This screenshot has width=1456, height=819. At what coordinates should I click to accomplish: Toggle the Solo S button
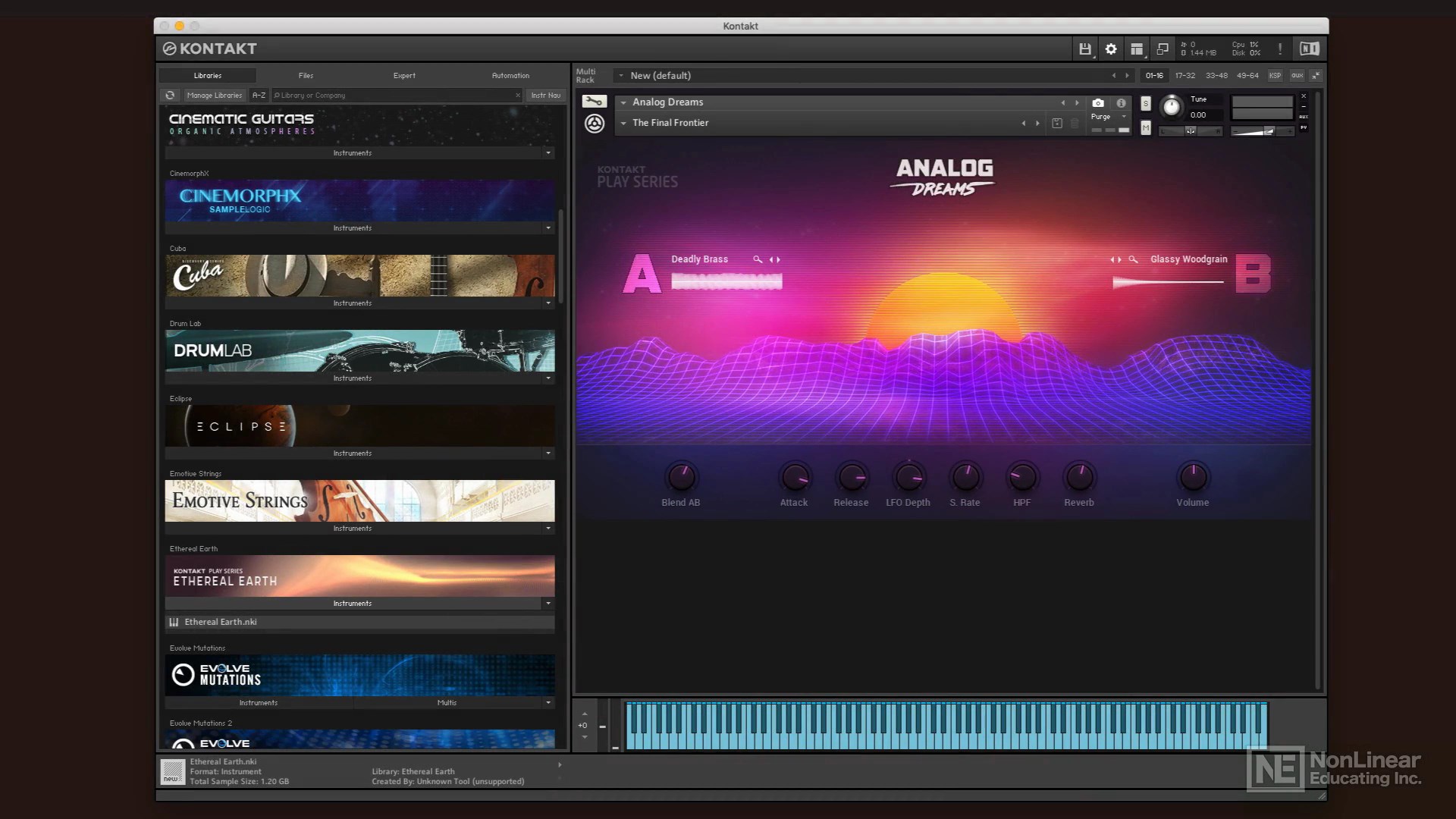pyautogui.click(x=1145, y=103)
